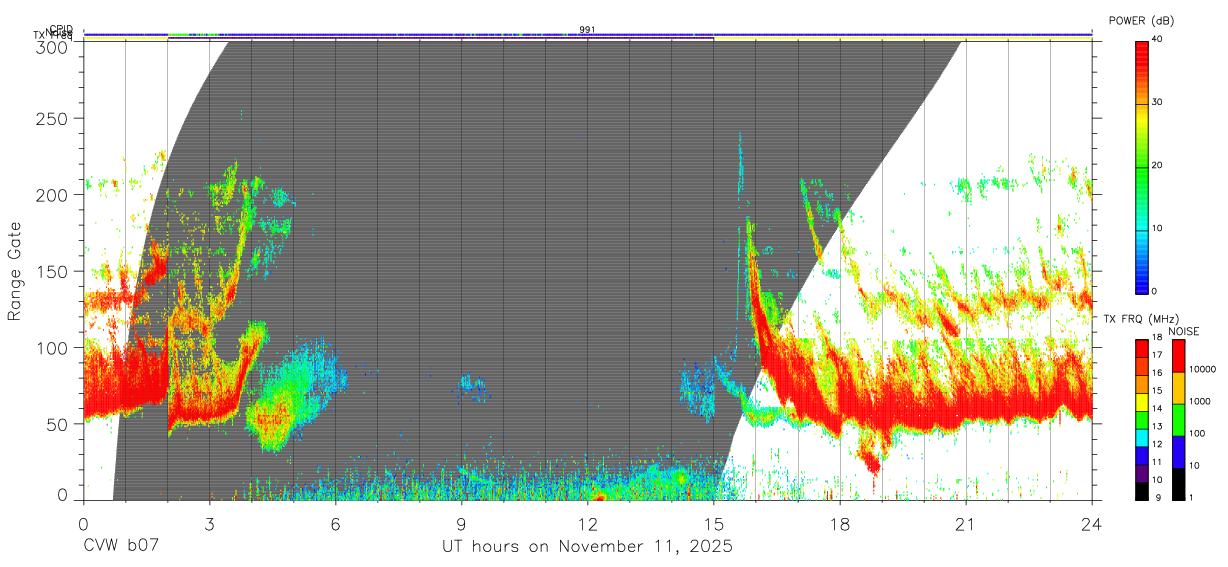1228x567 pixels.
Task: Click the '12' hour label on time axis
Action: coord(588,523)
